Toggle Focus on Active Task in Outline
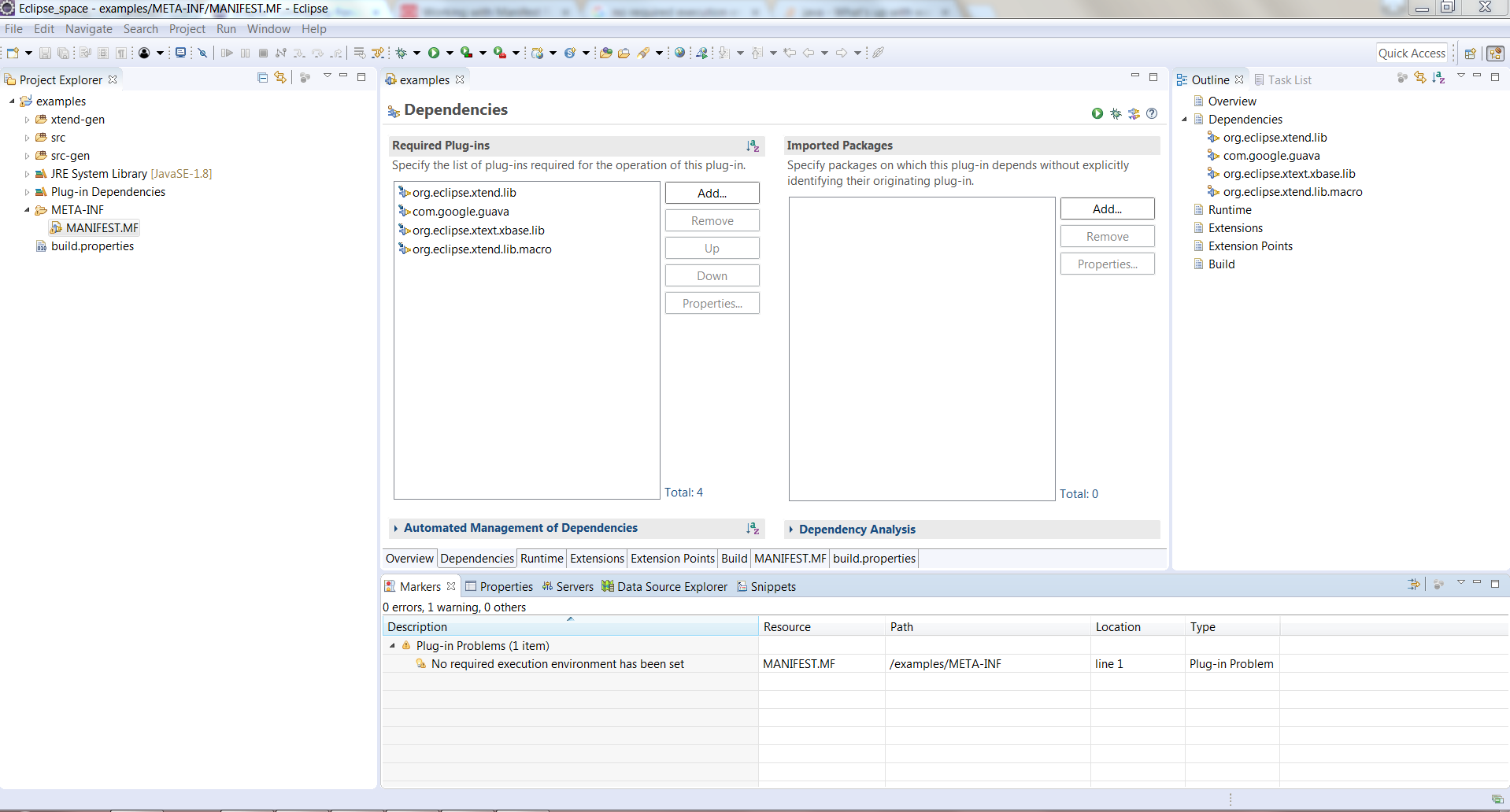Image resolution: width=1510 pixels, height=812 pixels. point(1402,77)
